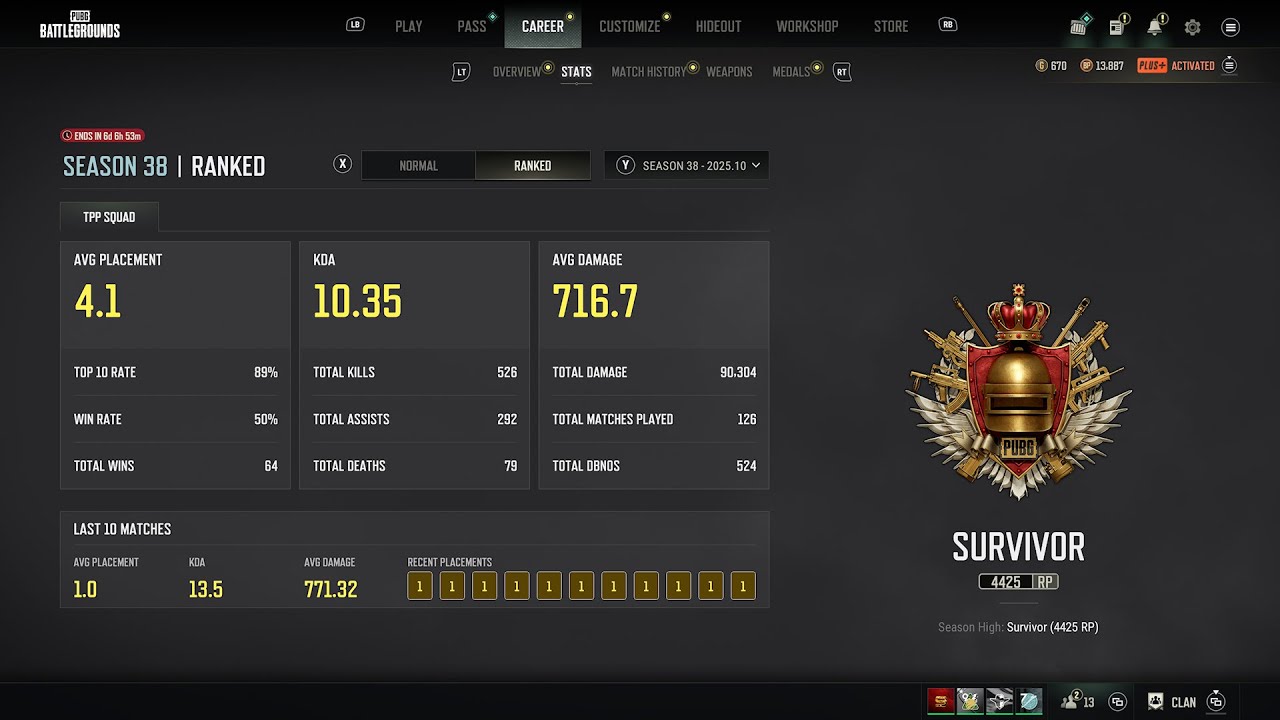Click the WIN RATE row

point(176,419)
